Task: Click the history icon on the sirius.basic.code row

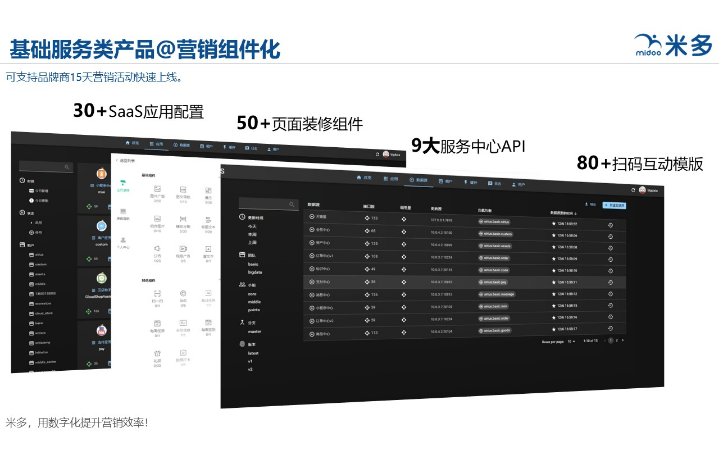Action: click(x=611, y=271)
